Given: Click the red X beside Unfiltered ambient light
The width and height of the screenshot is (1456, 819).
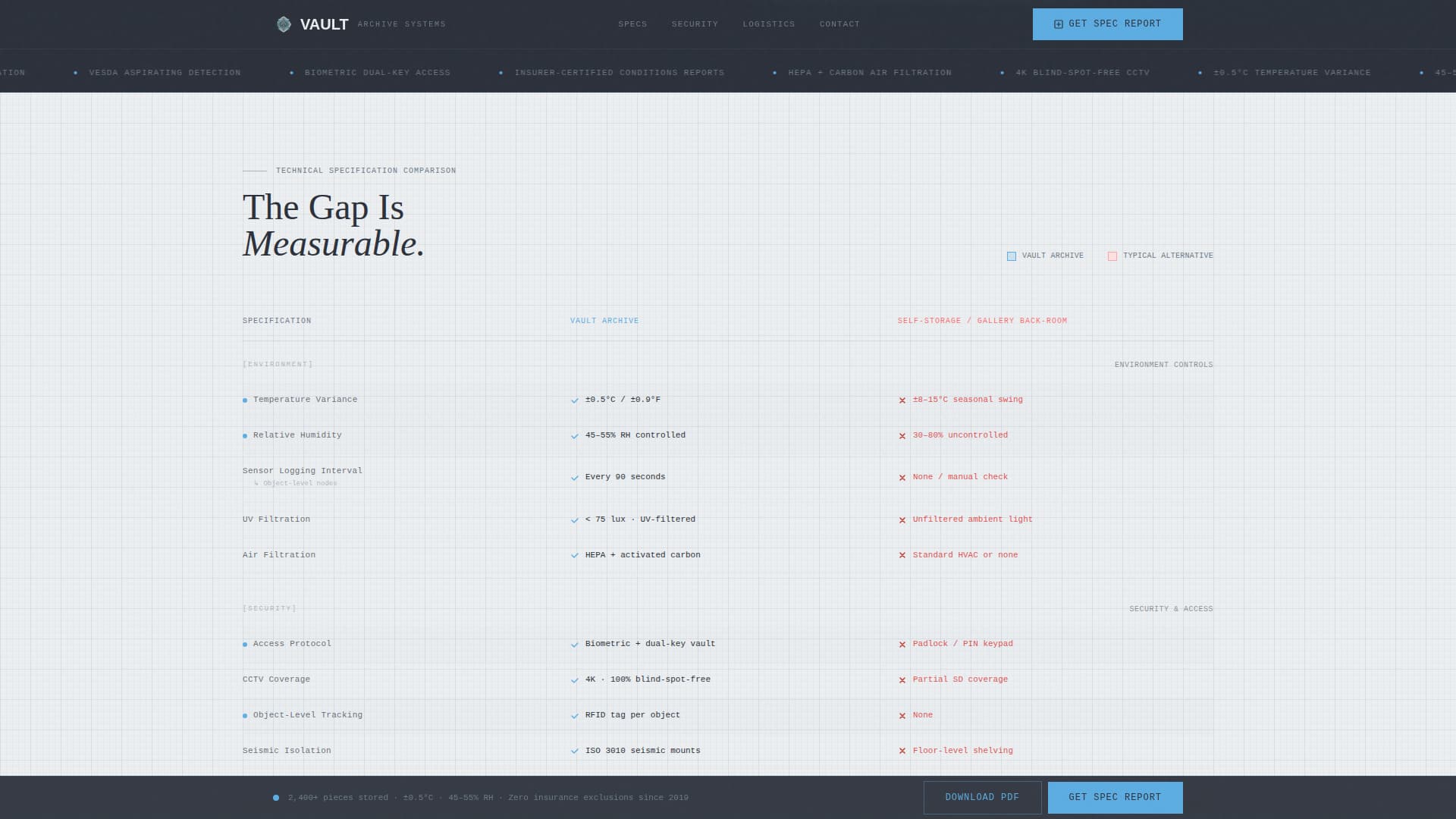Looking at the screenshot, I should (x=902, y=520).
